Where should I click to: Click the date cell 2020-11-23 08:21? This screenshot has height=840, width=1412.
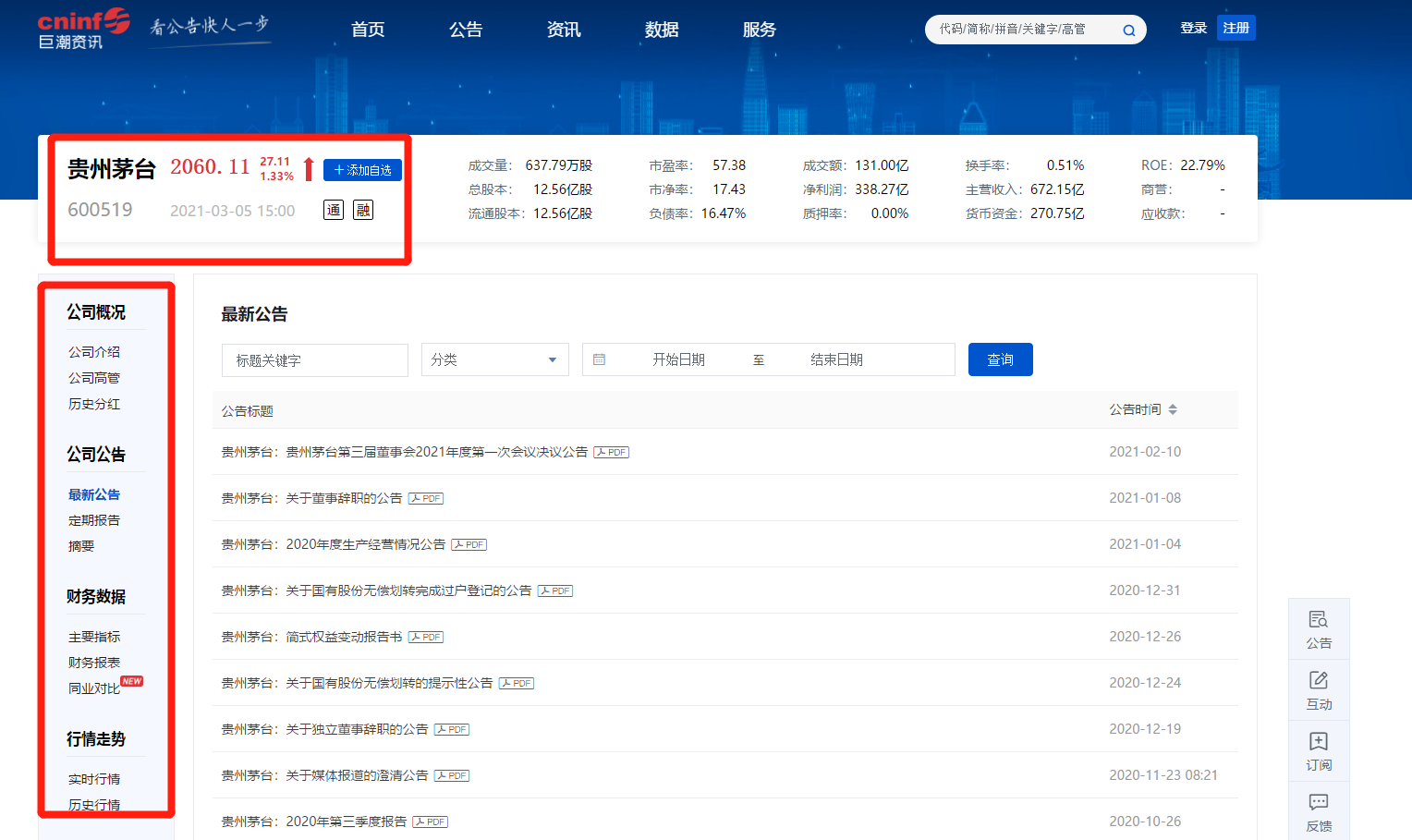coord(1163,775)
